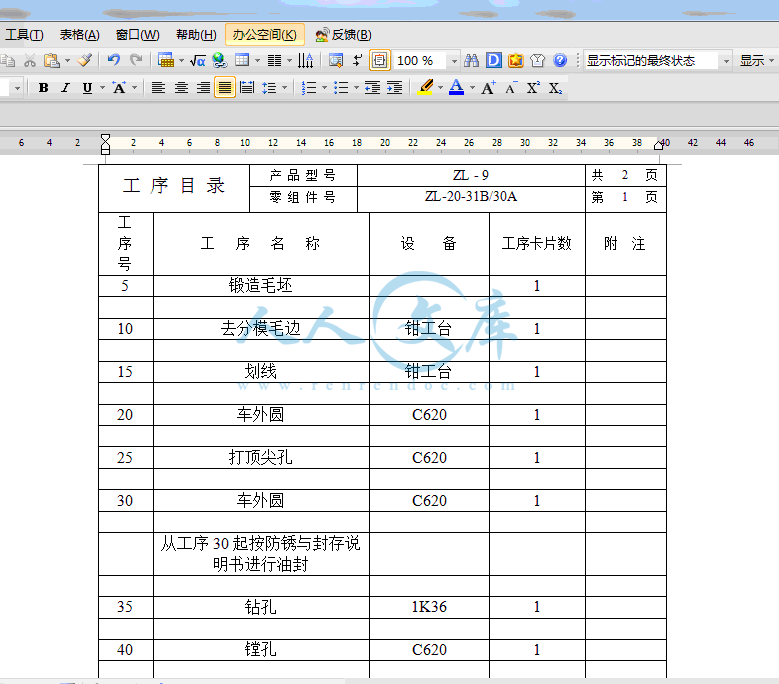Open the 表格(A) menu
Image resolution: width=779 pixels, height=684 pixels.
(79, 35)
